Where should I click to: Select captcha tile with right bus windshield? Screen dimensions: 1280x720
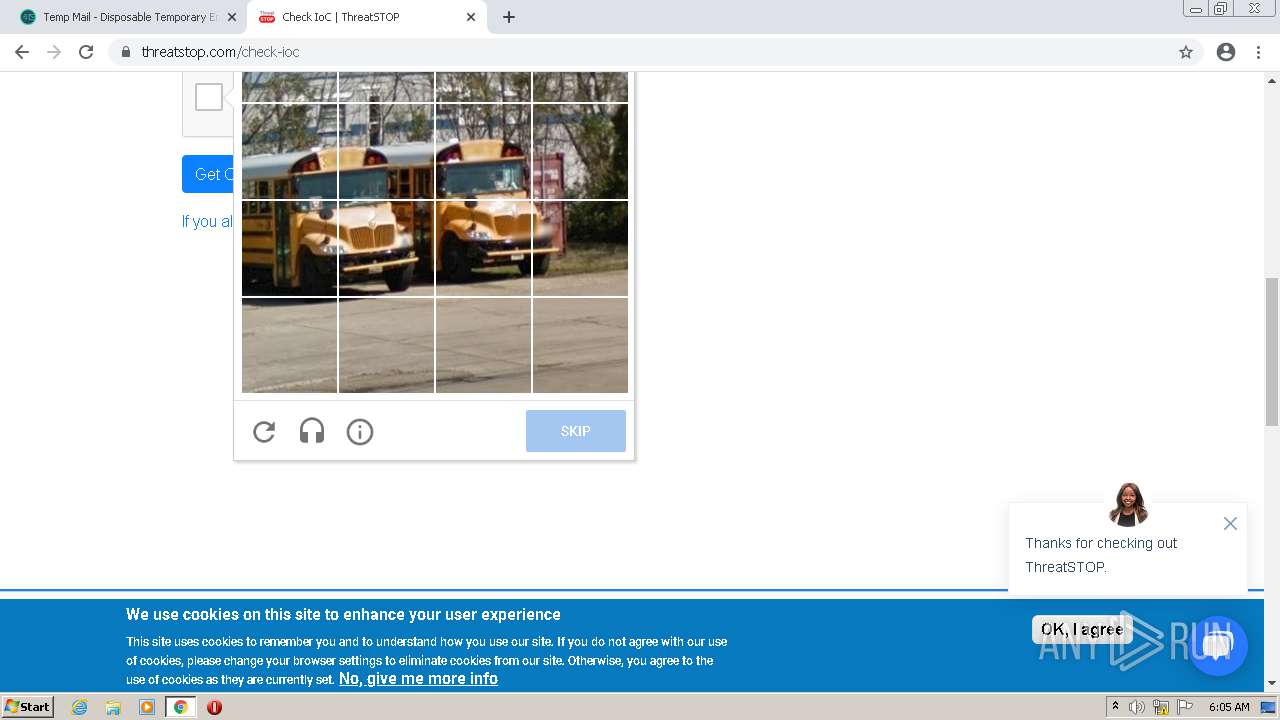(483, 151)
